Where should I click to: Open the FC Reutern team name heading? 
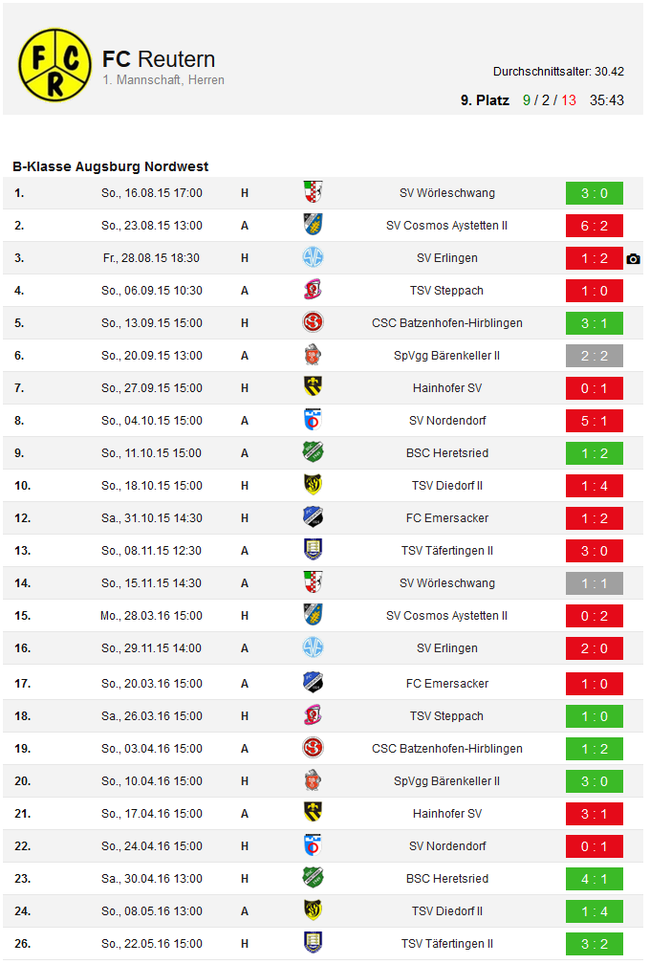click(159, 59)
